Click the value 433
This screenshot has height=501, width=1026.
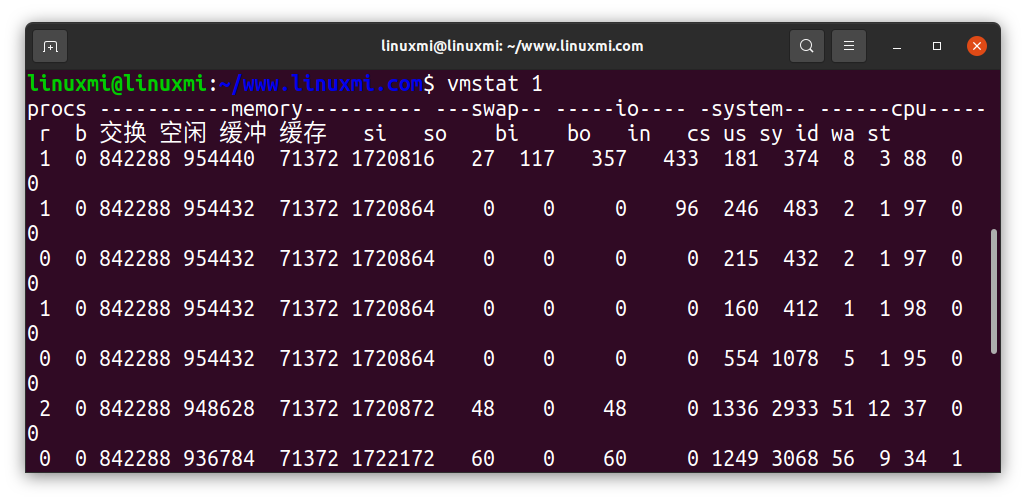(681, 159)
